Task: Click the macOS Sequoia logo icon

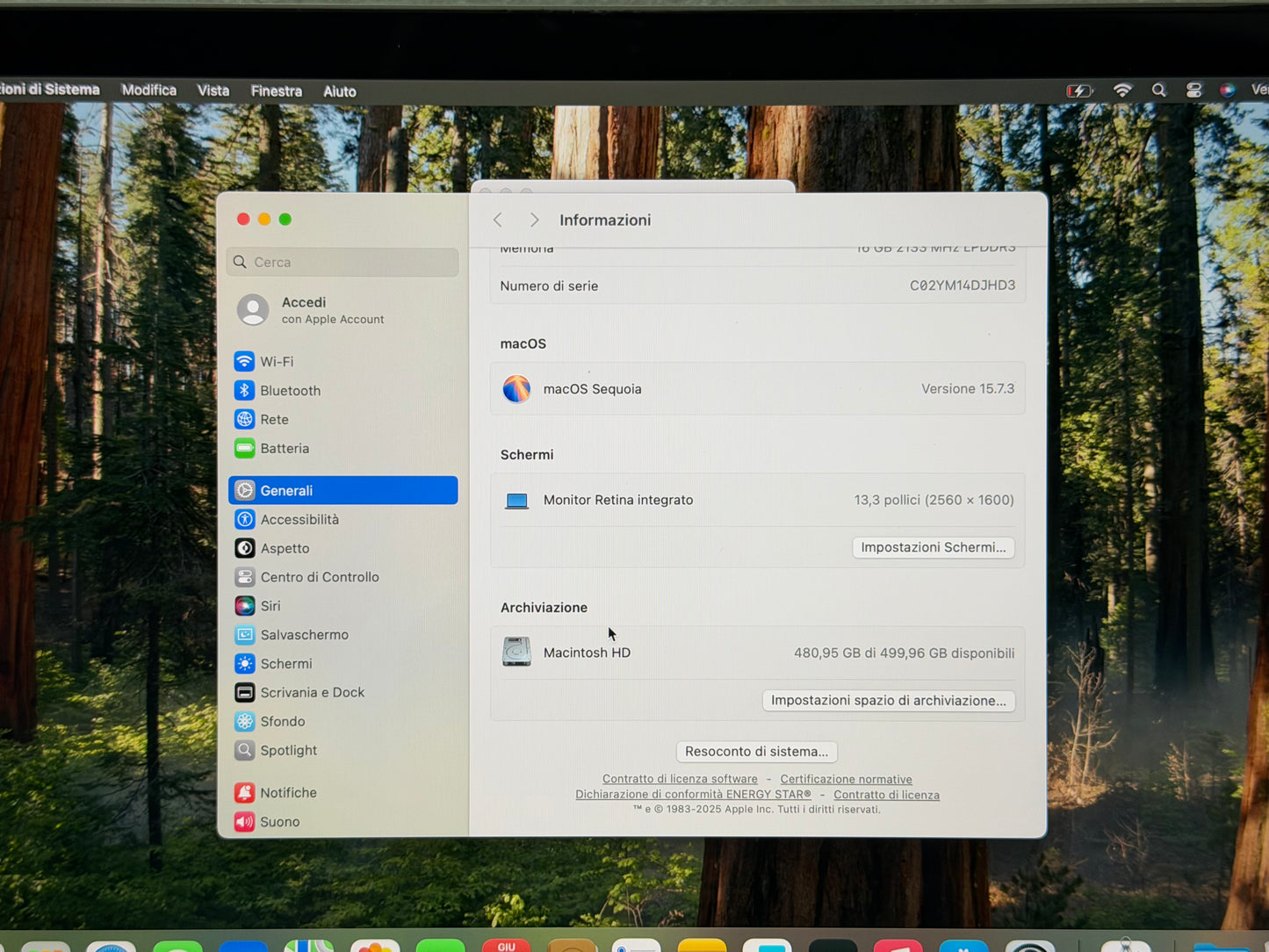Action: point(516,388)
